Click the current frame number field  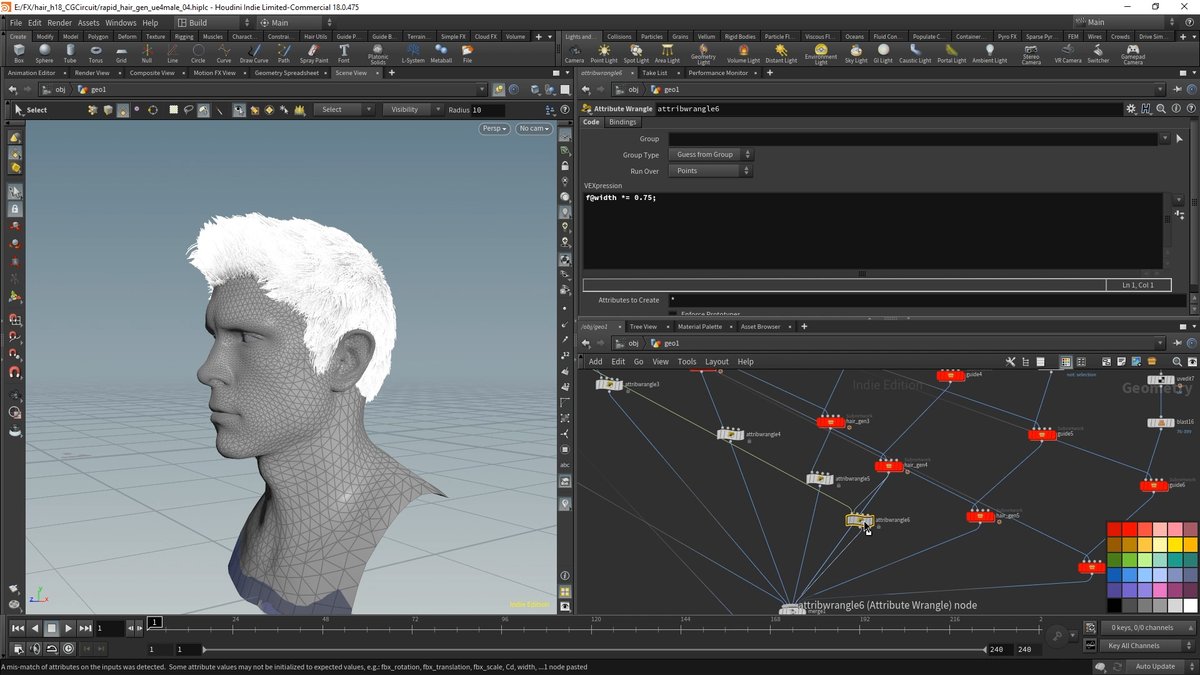coord(110,628)
